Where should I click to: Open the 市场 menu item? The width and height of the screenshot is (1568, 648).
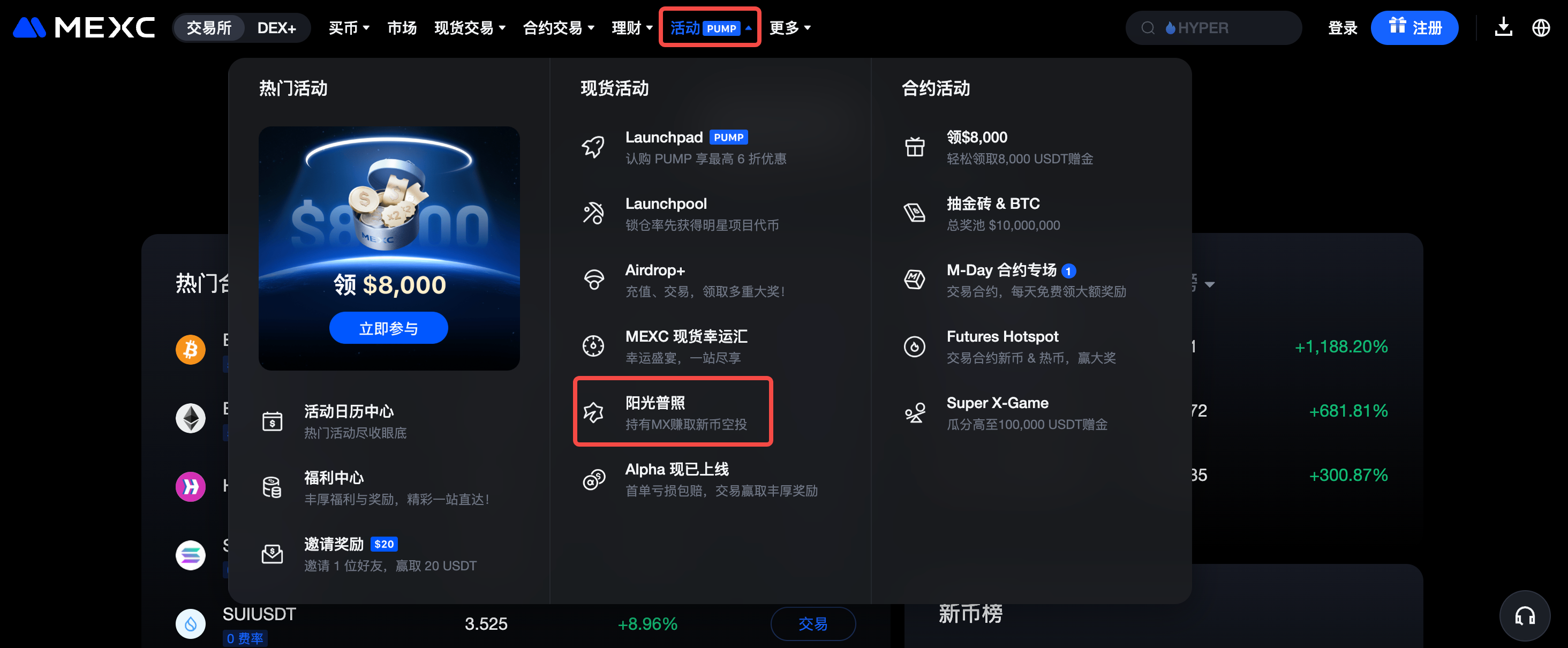pyautogui.click(x=402, y=28)
